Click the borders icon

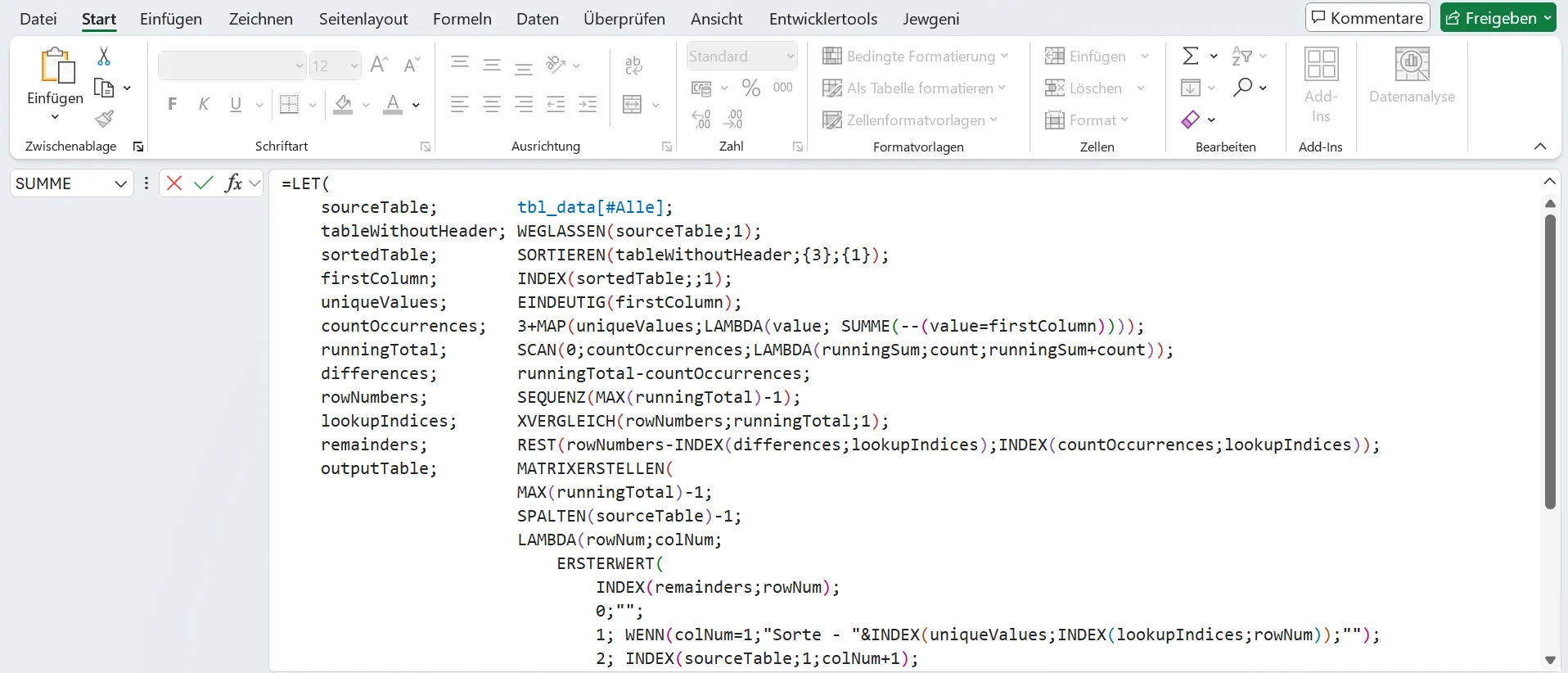click(x=289, y=104)
